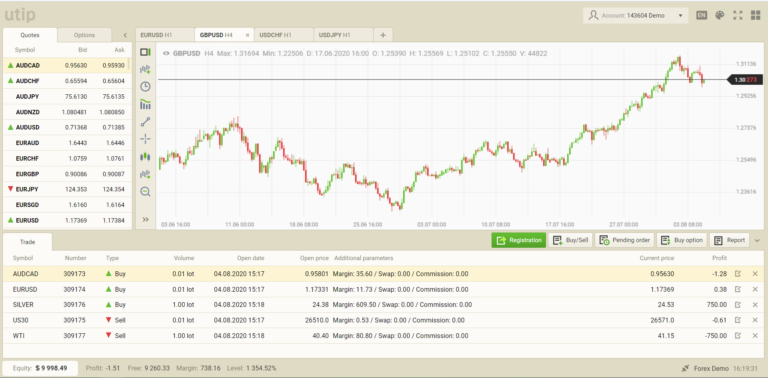This screenshot has height=378, width=768.
Task: Click the Equity $ 9 998.49 field
Action: (x=40, y=368)
